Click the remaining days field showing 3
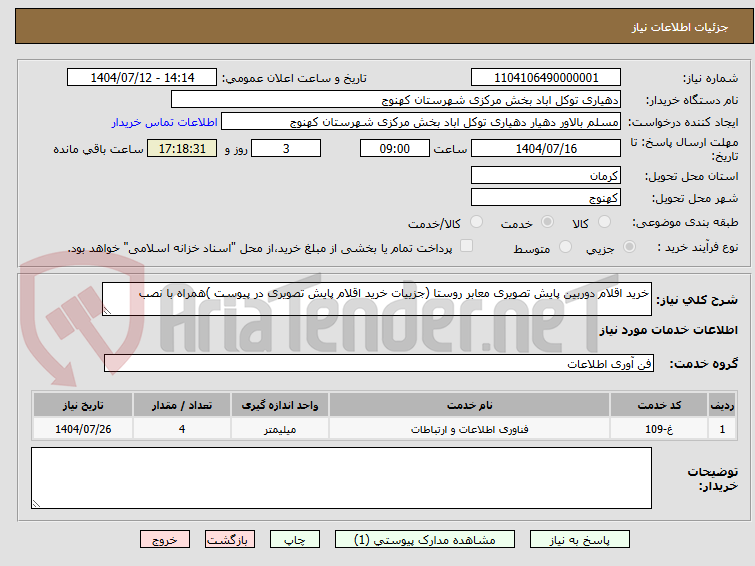This screenshot has height=566, width=755. 286,148
